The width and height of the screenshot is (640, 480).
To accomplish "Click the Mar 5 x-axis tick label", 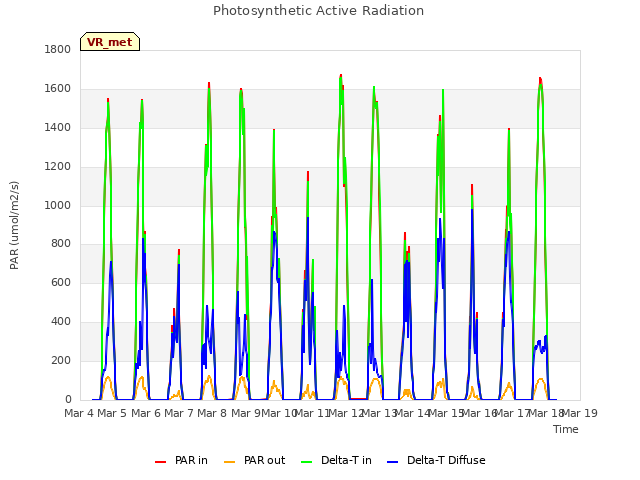I will point(111,413).
